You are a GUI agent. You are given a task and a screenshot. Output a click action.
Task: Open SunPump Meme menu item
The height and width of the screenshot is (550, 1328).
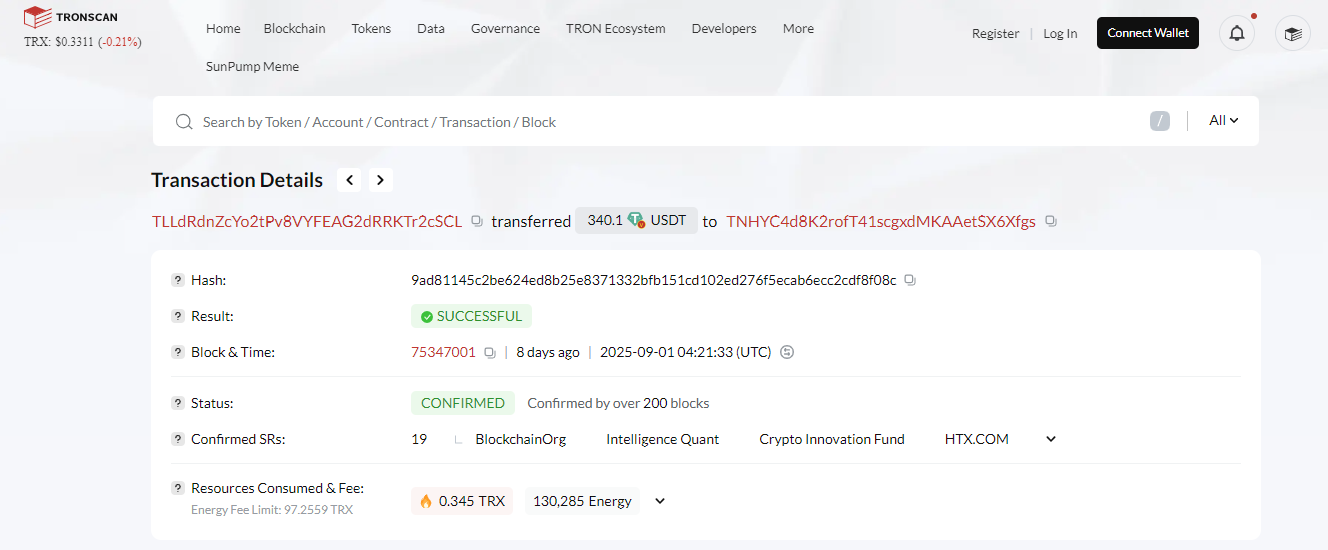pyautogui.click(x=252, y=66)
